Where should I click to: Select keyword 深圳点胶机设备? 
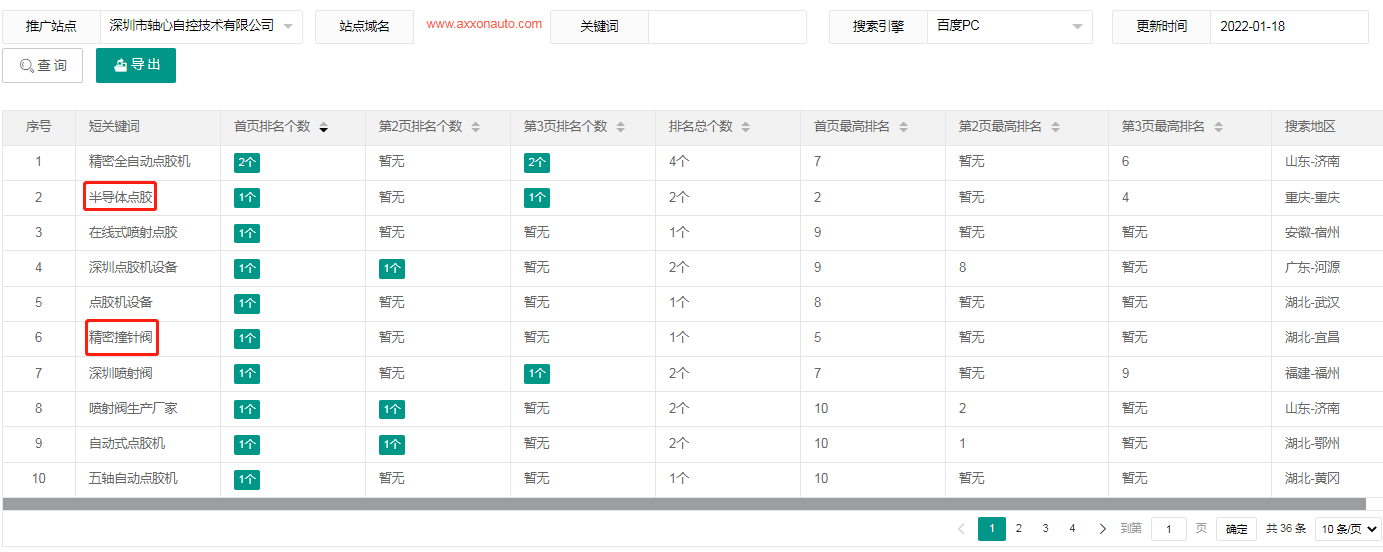click(133, 267)
